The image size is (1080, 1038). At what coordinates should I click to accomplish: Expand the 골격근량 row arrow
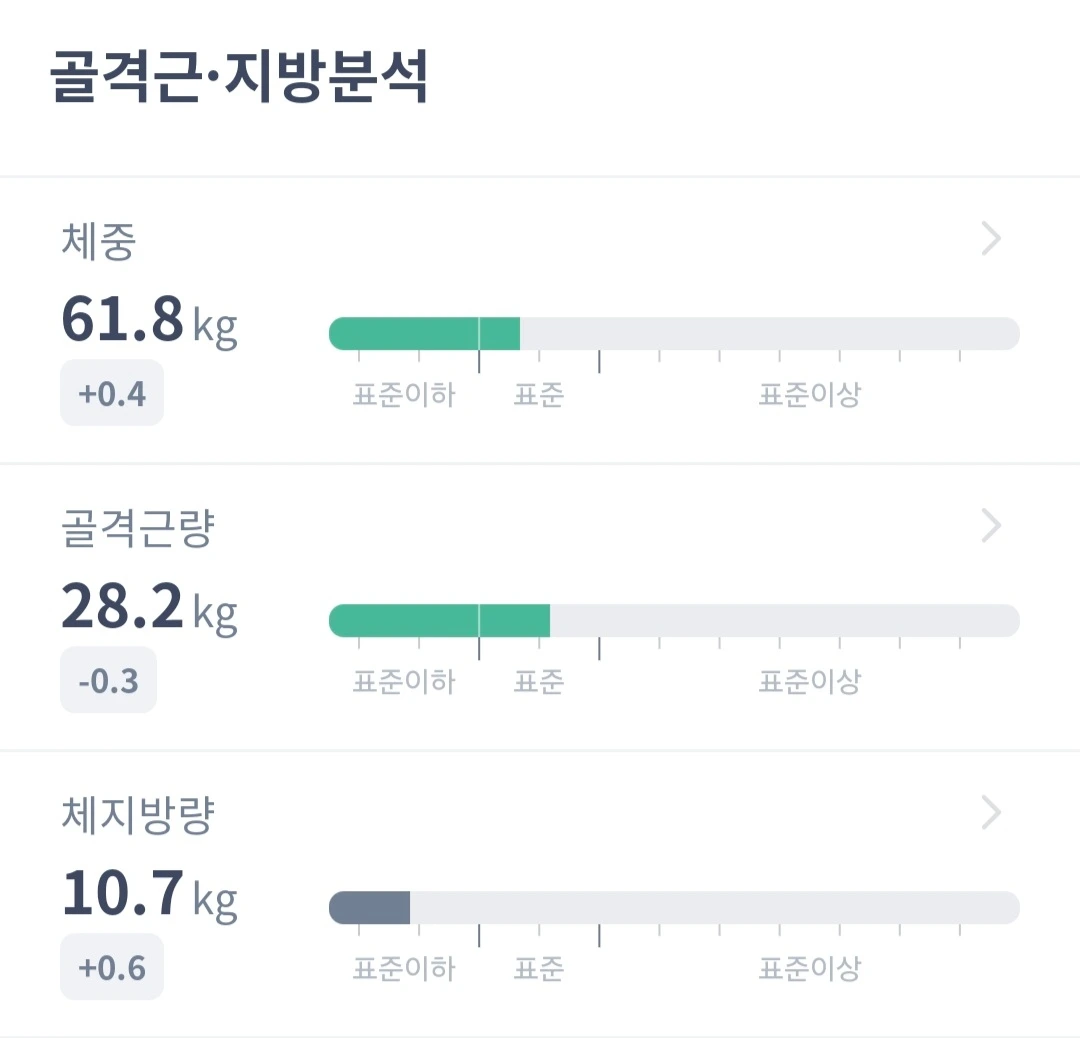pos(991,525)
